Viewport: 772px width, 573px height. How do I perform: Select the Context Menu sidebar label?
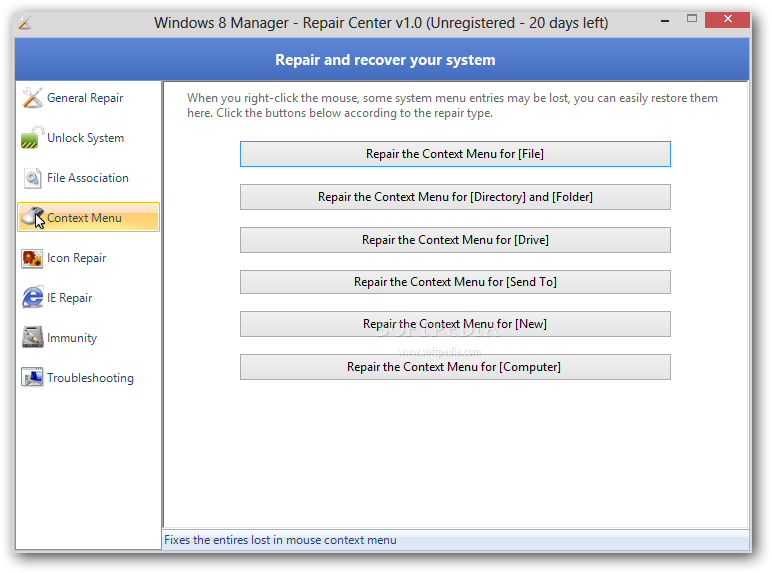pos(84,218)
